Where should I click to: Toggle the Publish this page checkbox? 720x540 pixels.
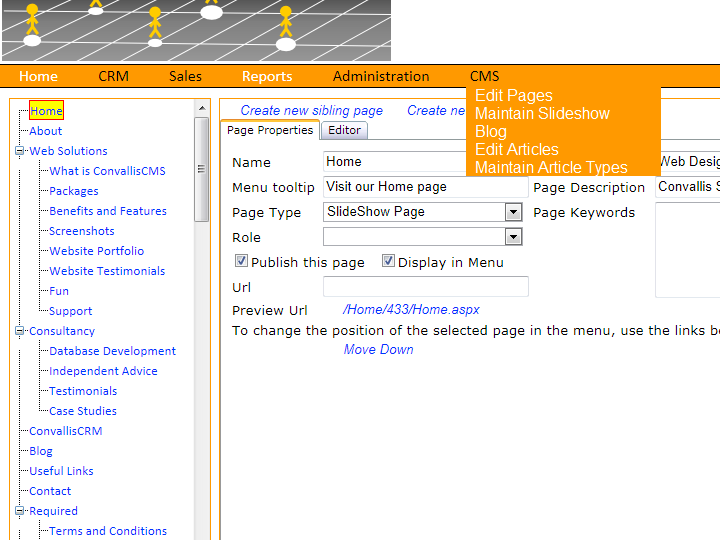(x=241, y=262)
